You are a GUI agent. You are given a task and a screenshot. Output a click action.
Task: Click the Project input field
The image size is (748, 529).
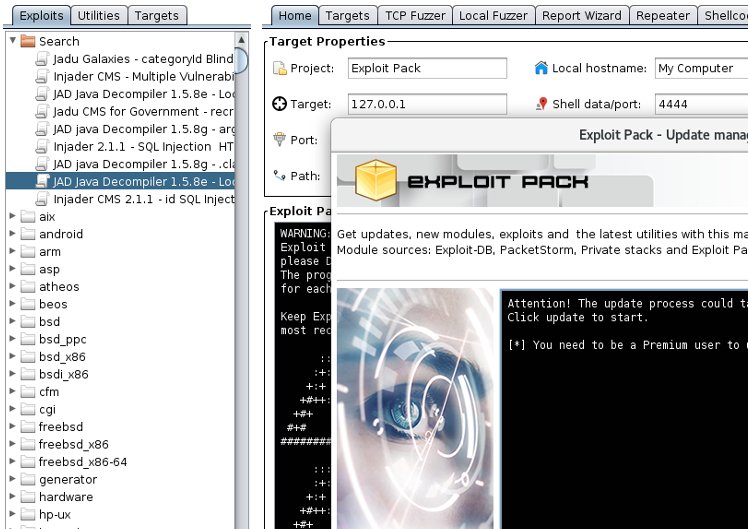coord(427,68)
